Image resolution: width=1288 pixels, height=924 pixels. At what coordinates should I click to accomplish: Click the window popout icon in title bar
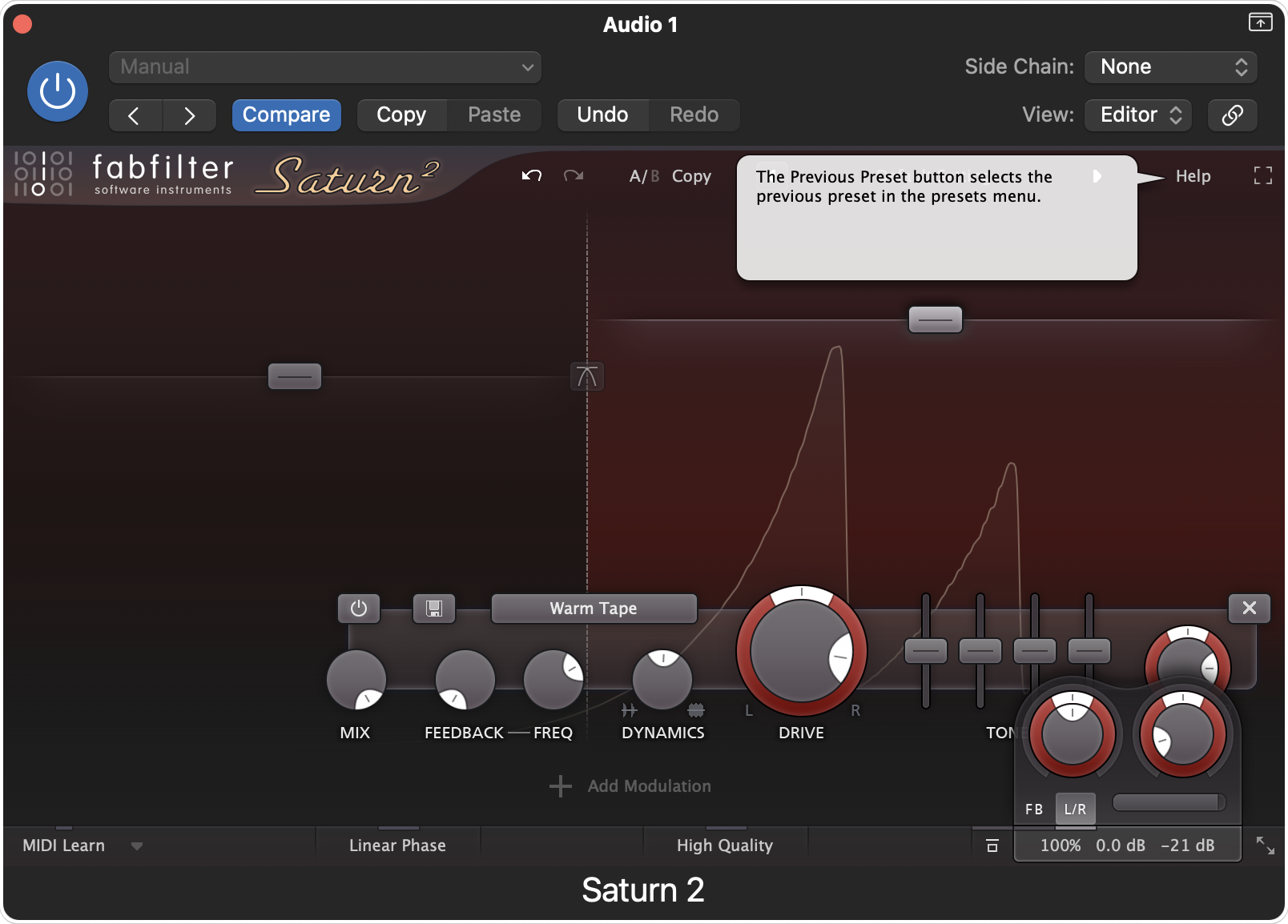[1260, 22]
